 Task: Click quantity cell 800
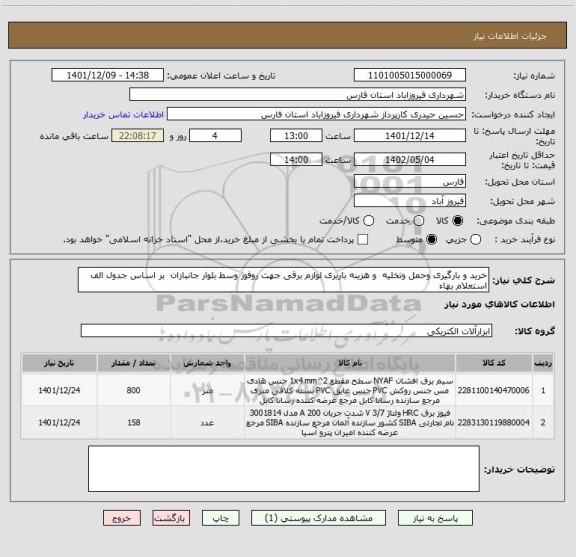coord(133,390)
